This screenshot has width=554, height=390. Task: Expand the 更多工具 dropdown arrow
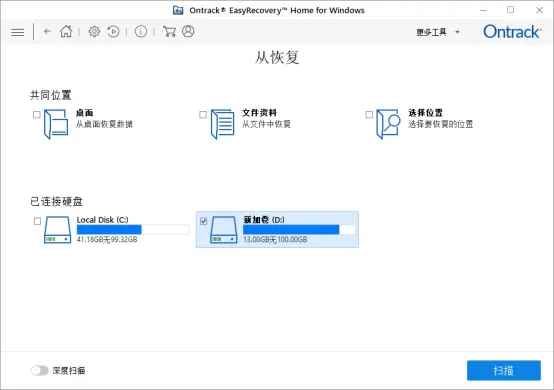click(x=457, y=32)
